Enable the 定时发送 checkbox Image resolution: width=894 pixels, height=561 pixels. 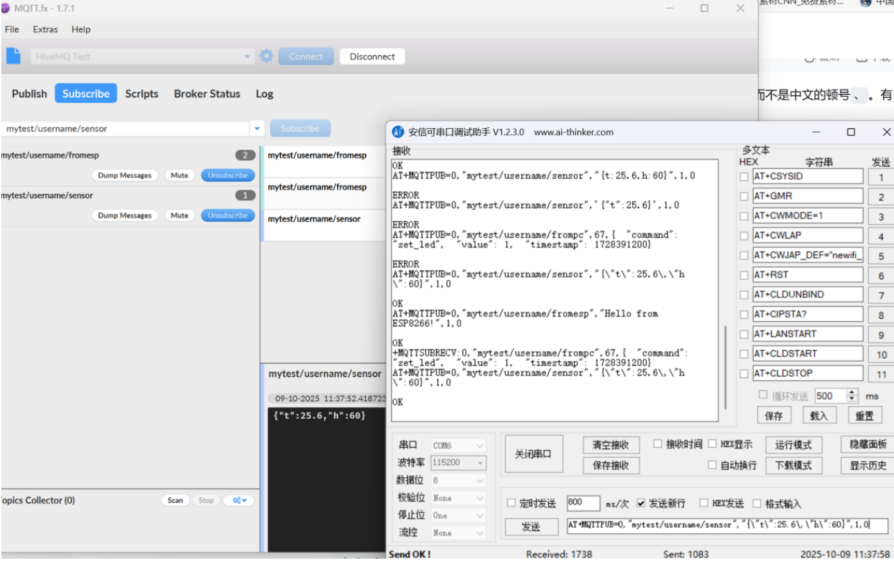click(511, 503)
